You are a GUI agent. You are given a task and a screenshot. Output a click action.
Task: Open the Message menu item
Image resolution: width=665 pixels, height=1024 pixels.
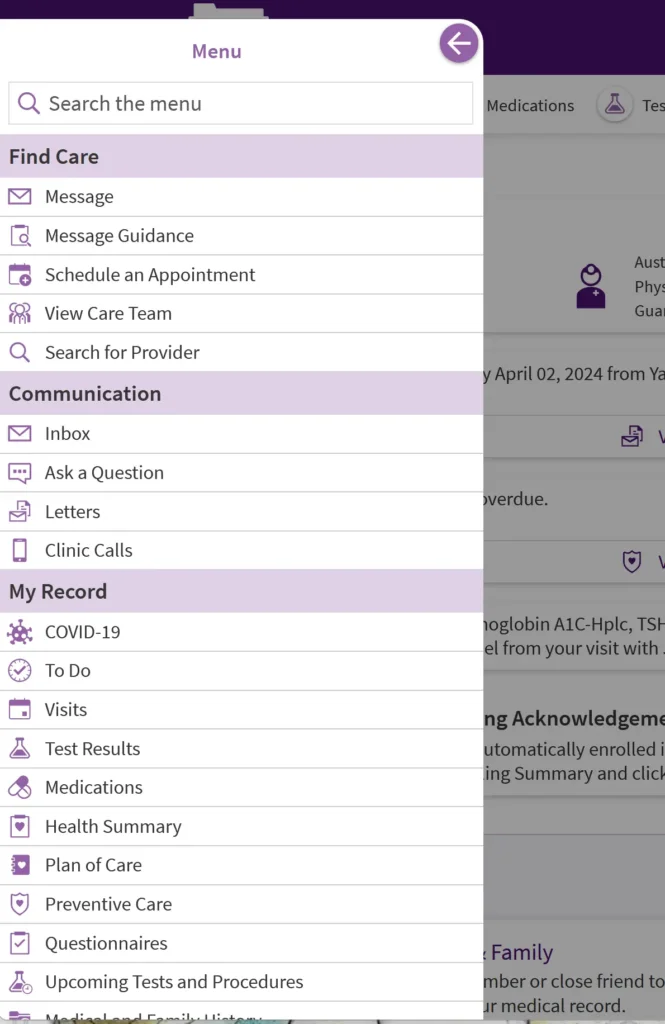pos(242,197)
